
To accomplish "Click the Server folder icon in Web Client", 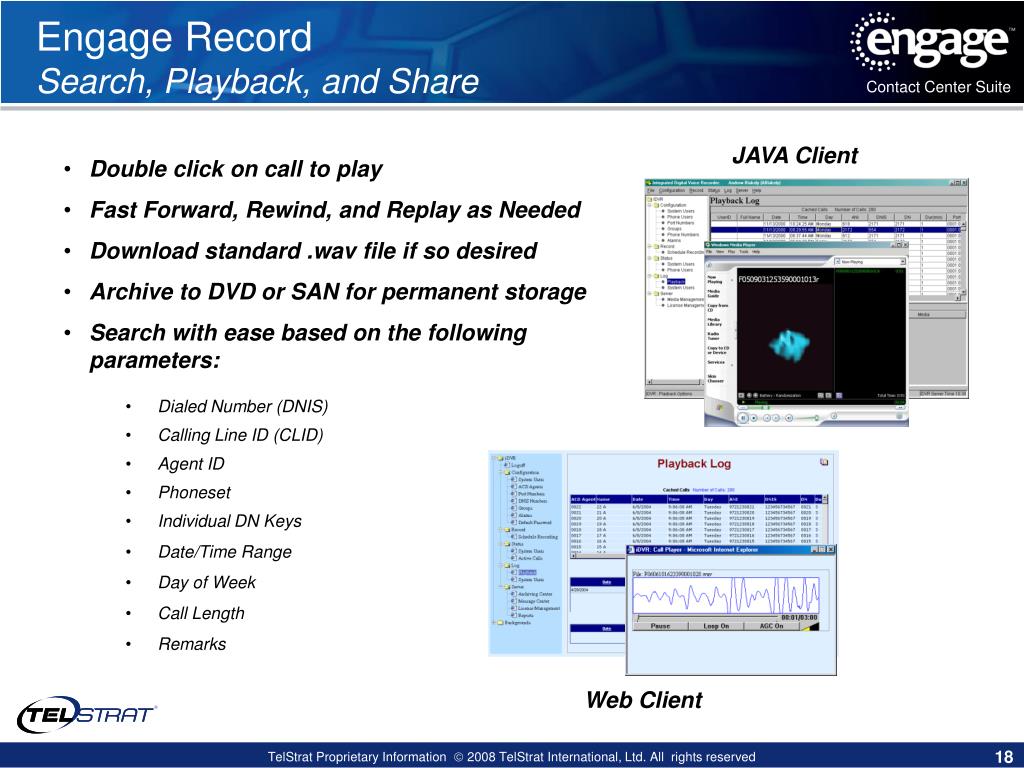I will pos(507,587).
